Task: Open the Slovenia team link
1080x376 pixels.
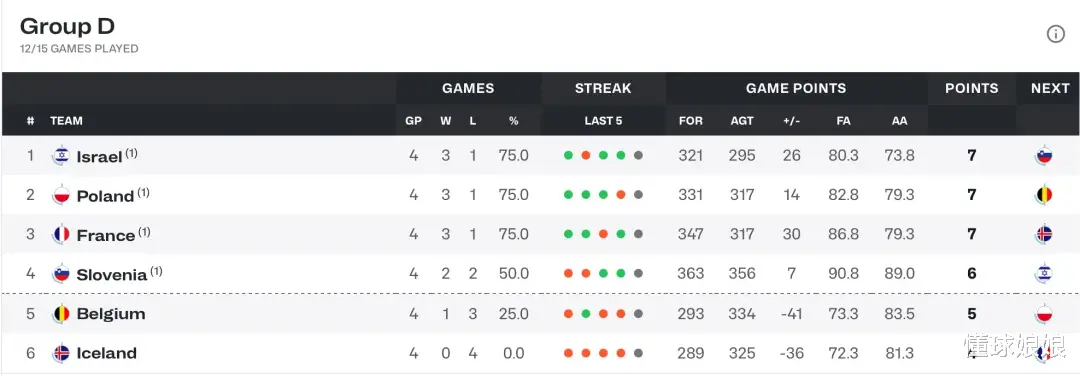Action: coord(112,275)
